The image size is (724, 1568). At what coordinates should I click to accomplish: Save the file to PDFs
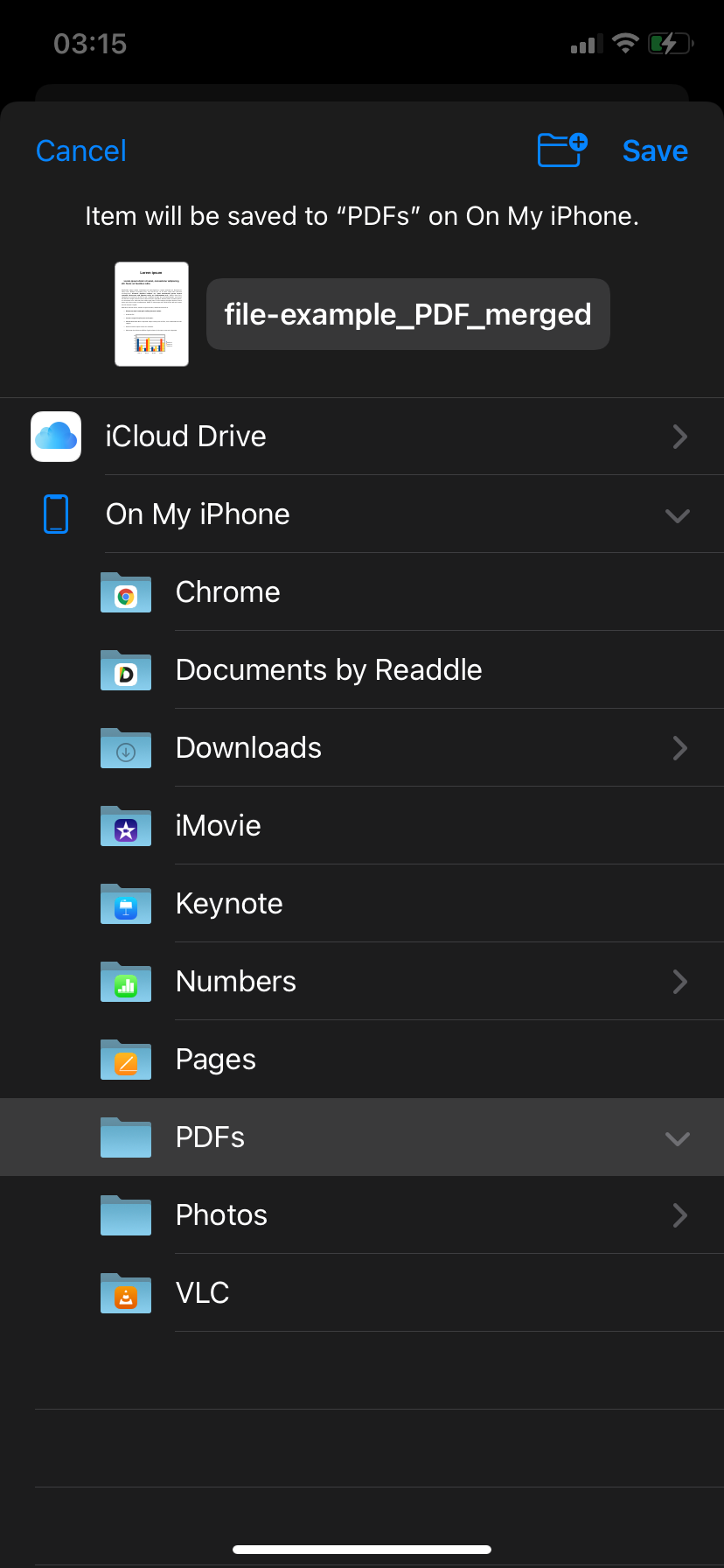655,150
